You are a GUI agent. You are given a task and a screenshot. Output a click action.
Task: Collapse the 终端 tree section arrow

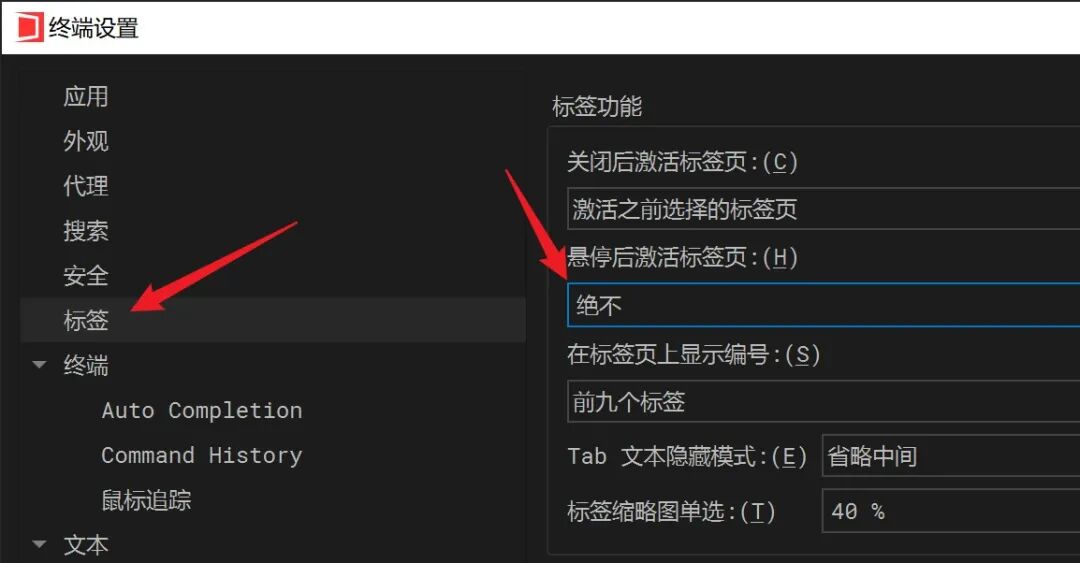(40, 365)
